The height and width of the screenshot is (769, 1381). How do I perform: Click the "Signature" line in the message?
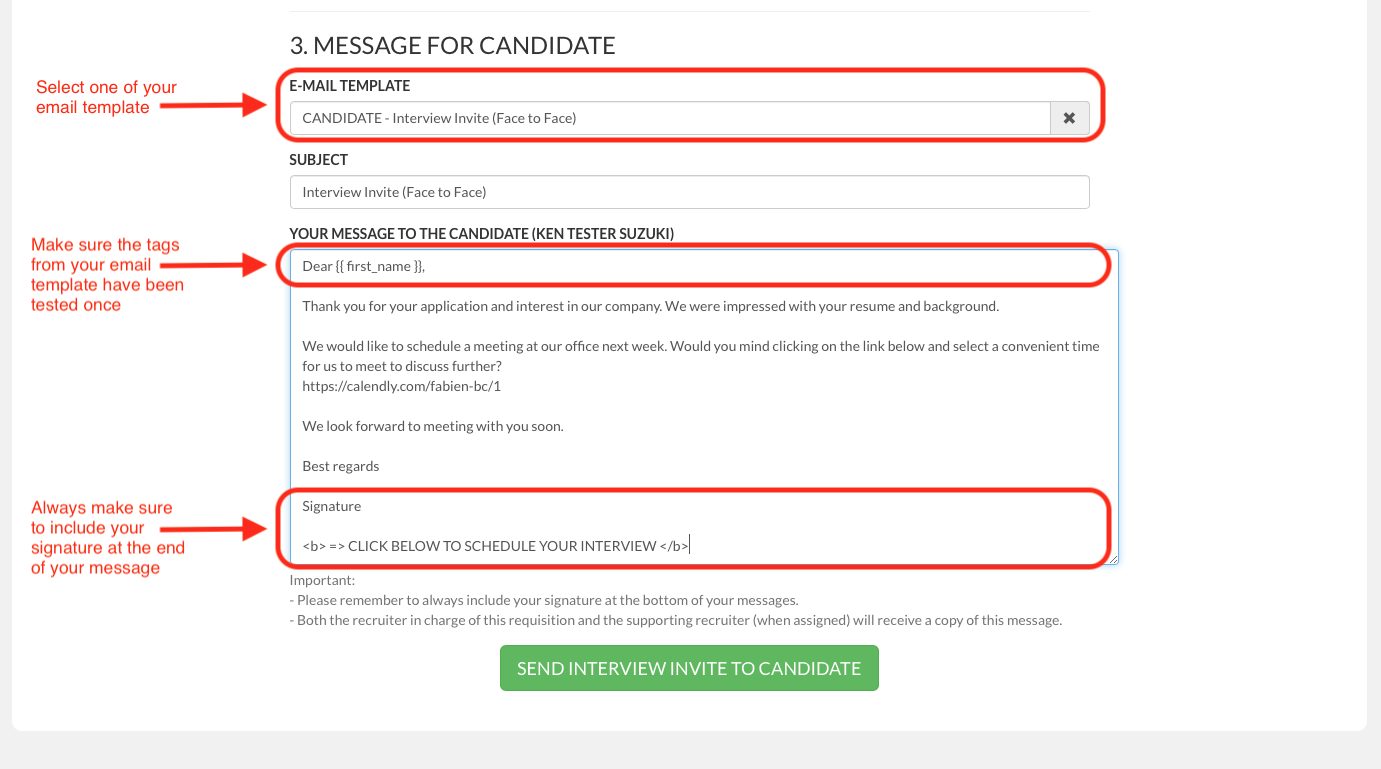[x=332, y=506]
